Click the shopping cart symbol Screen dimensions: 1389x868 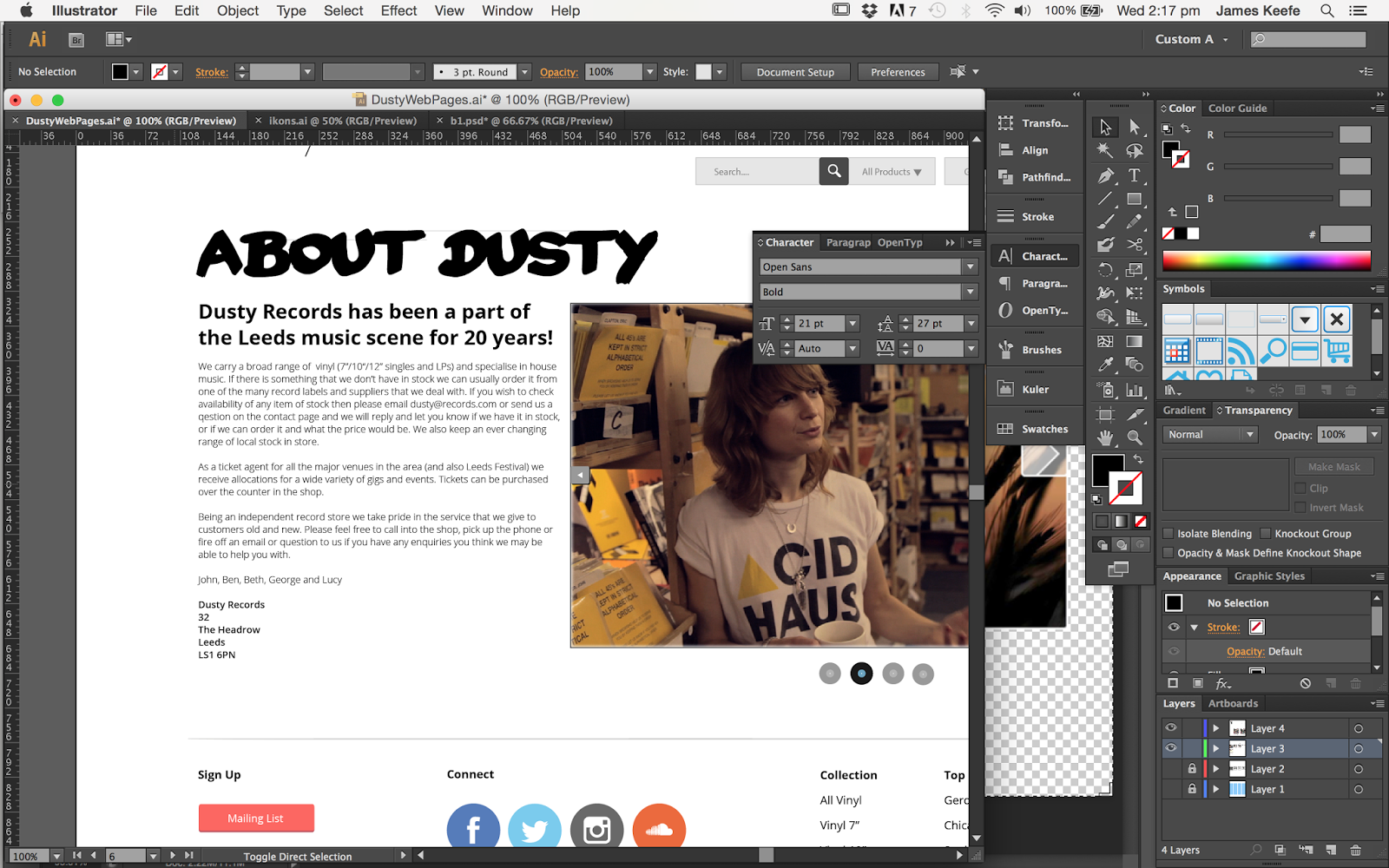[1337, 352]
